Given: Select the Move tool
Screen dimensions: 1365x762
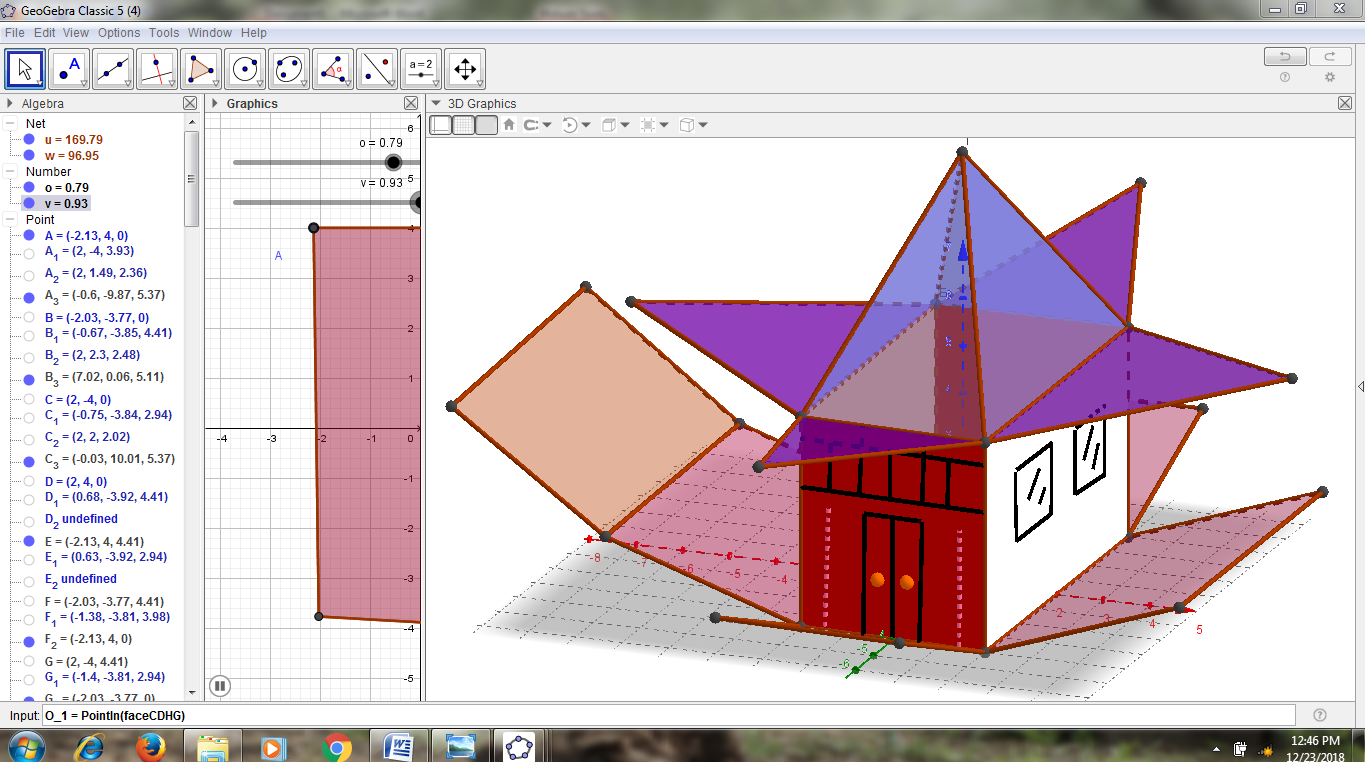Looking at the screenshot, I should 25,68.
